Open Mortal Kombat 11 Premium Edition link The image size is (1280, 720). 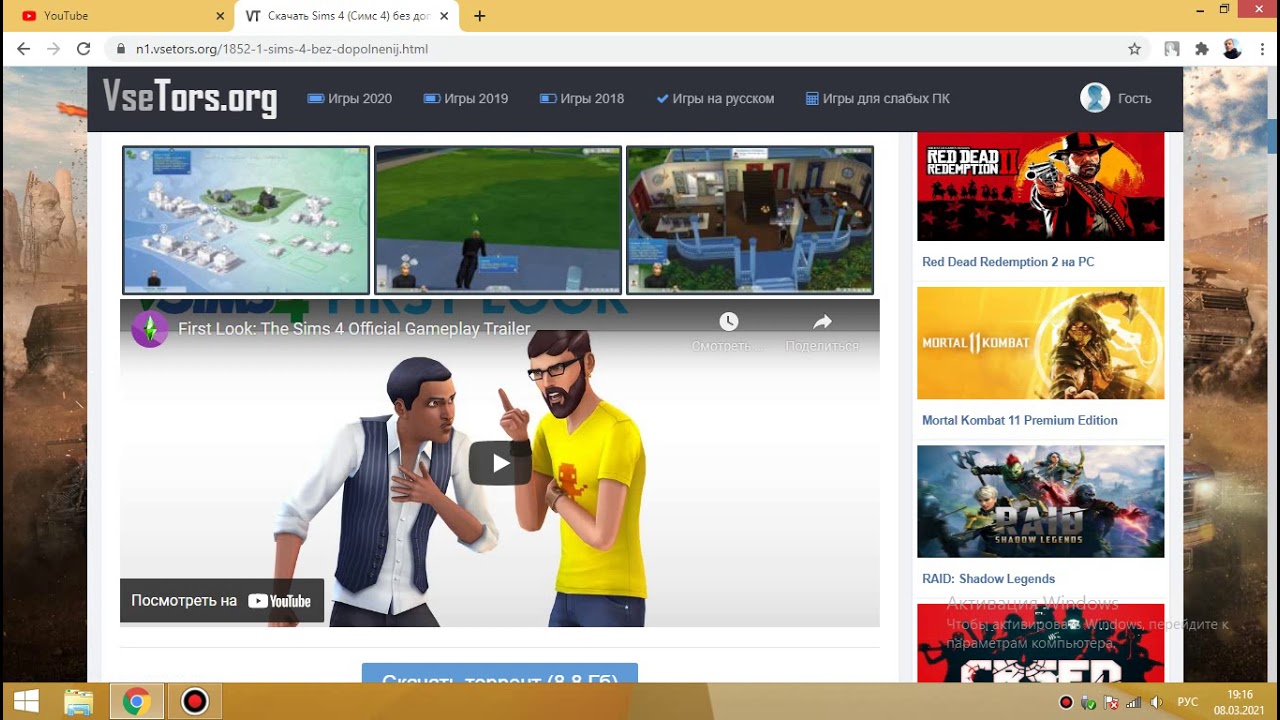point(1020,420)
